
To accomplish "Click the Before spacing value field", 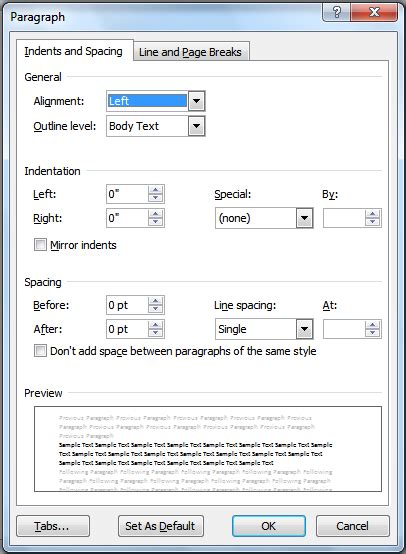I will coord(127,305).
